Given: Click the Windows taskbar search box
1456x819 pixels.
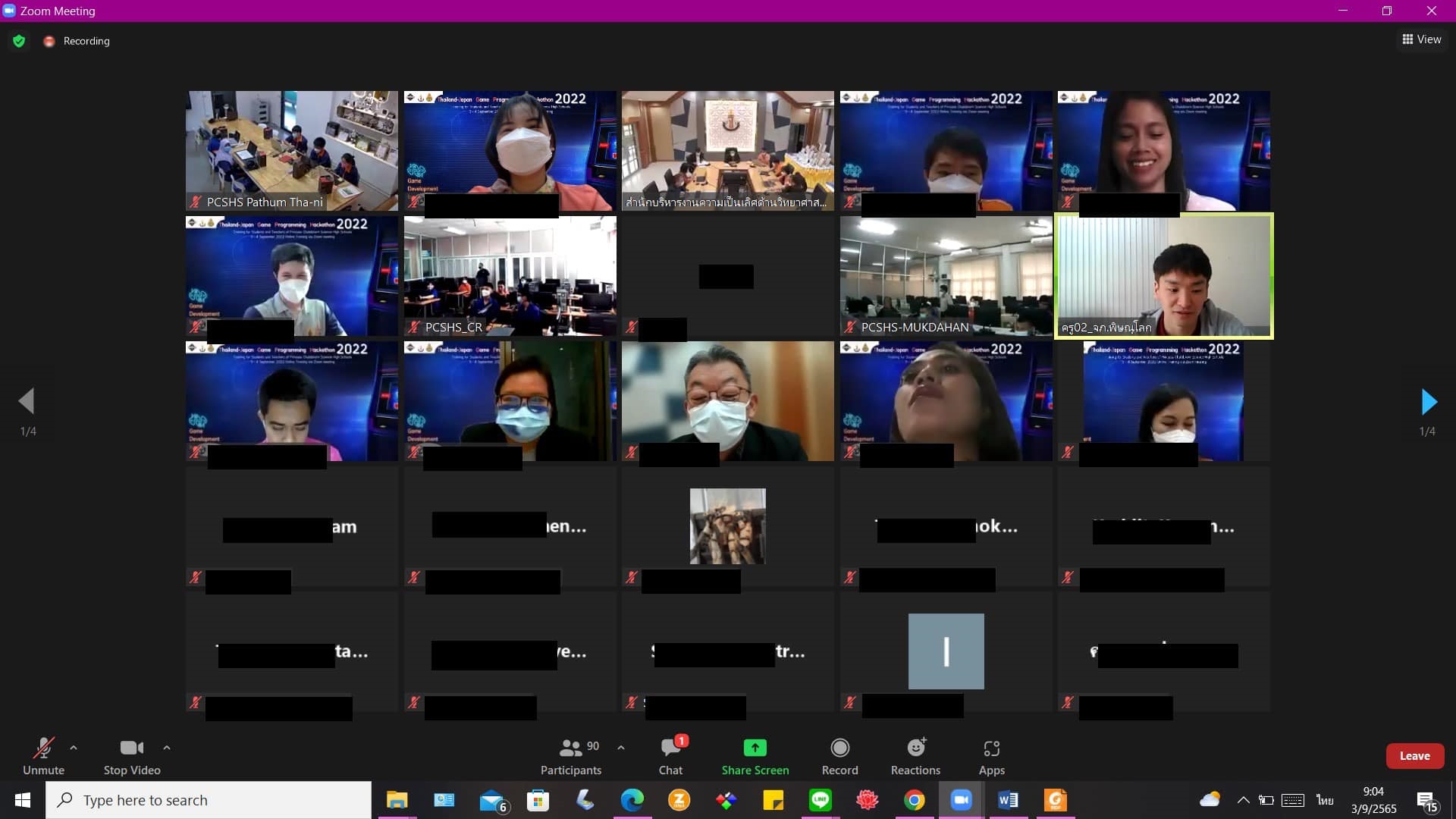Looking at the screenshot, I should [209, 800].
